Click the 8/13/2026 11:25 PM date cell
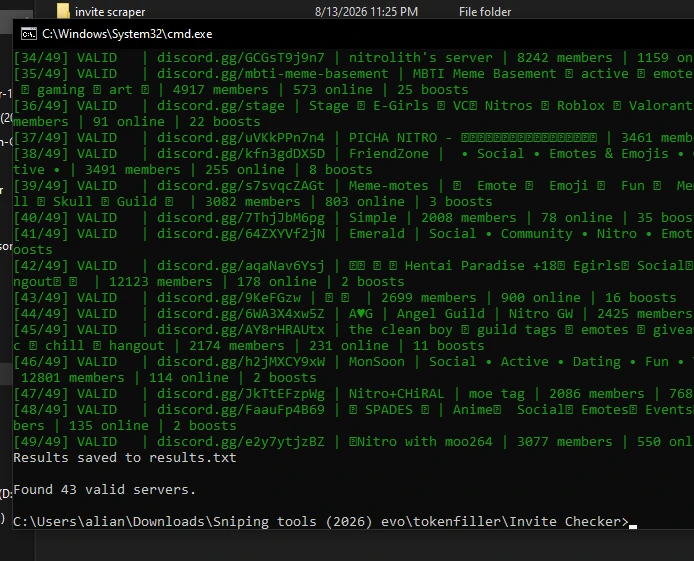The width and height of the screenshot is (694, 561). coord(366,12)
